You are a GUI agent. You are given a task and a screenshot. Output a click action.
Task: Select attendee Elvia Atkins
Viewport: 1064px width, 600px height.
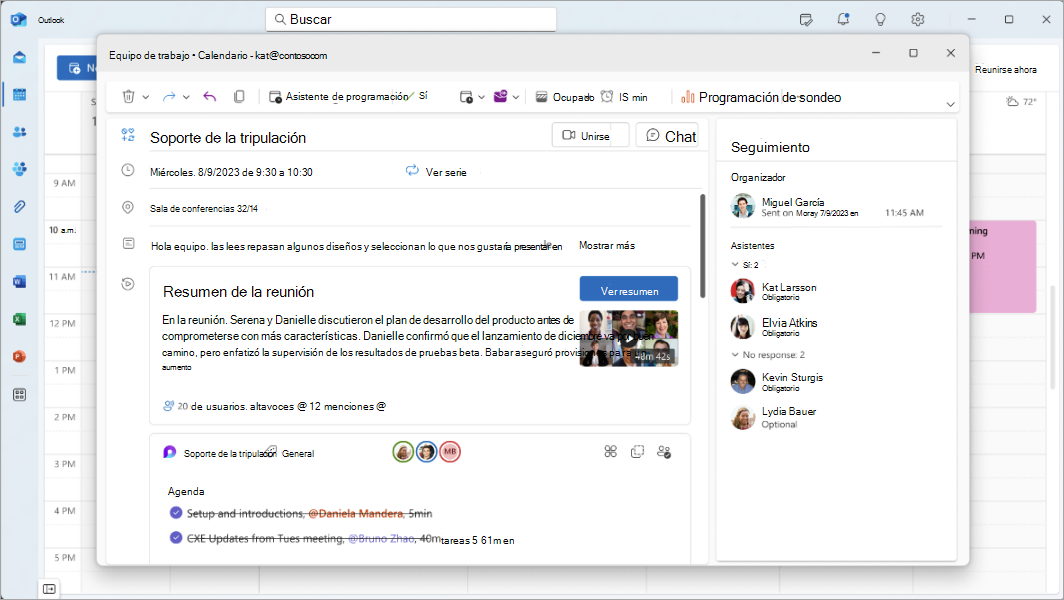point(774,326)
